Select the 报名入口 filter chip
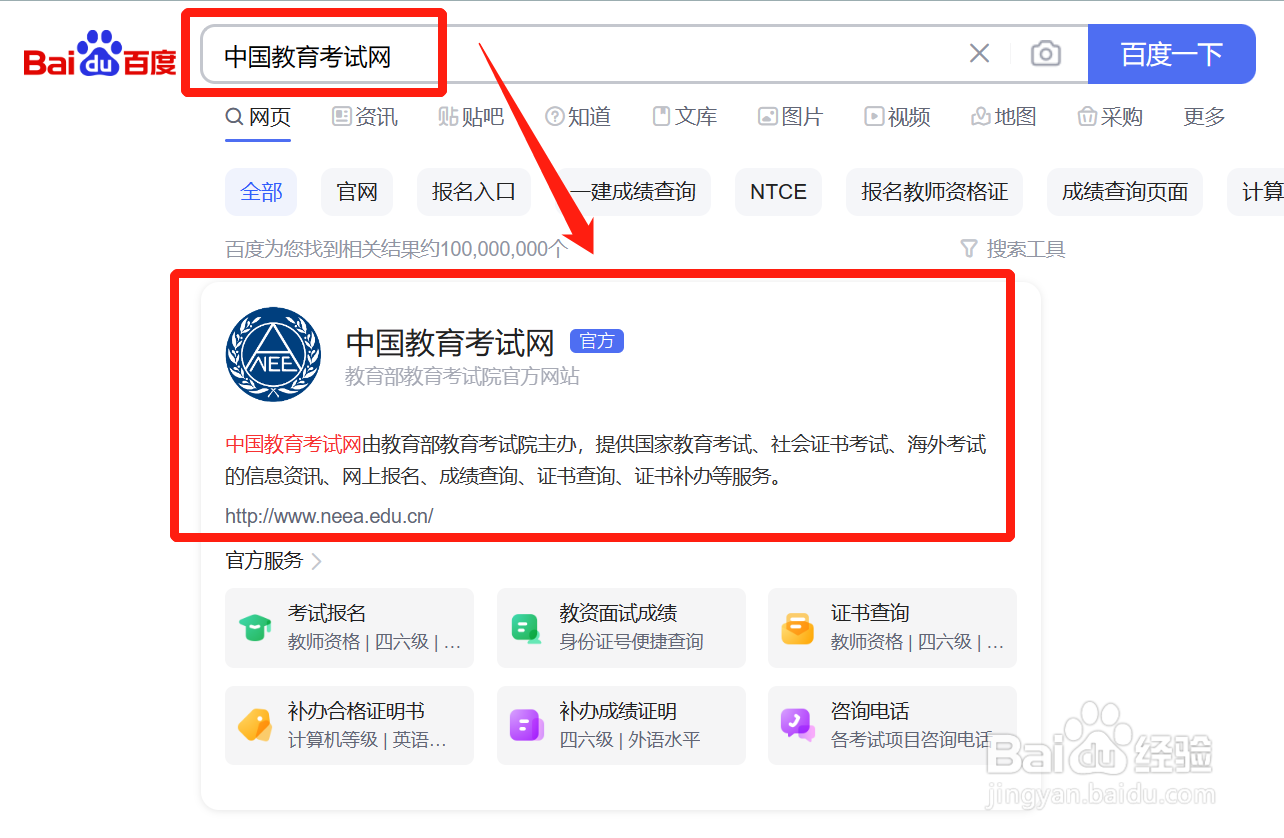The image size is (1284, 838). [473, 192]
